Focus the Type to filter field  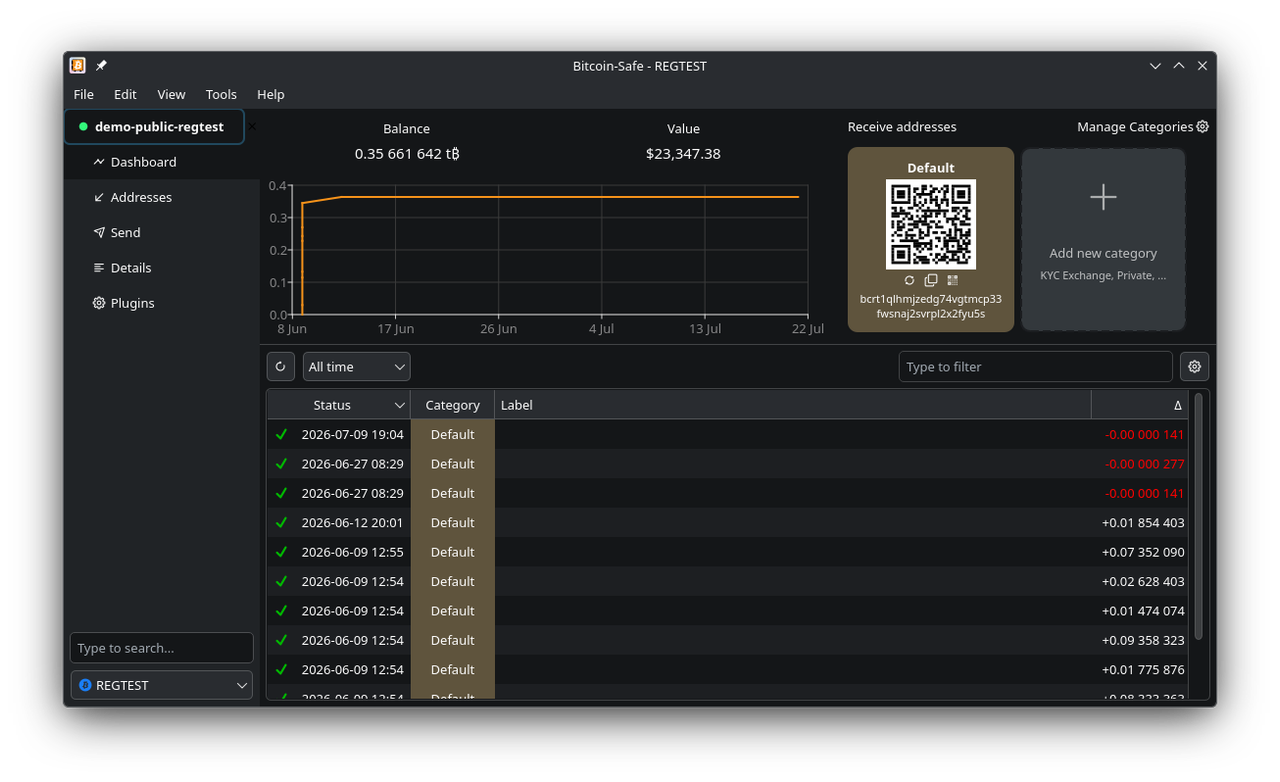[1036, 367]
